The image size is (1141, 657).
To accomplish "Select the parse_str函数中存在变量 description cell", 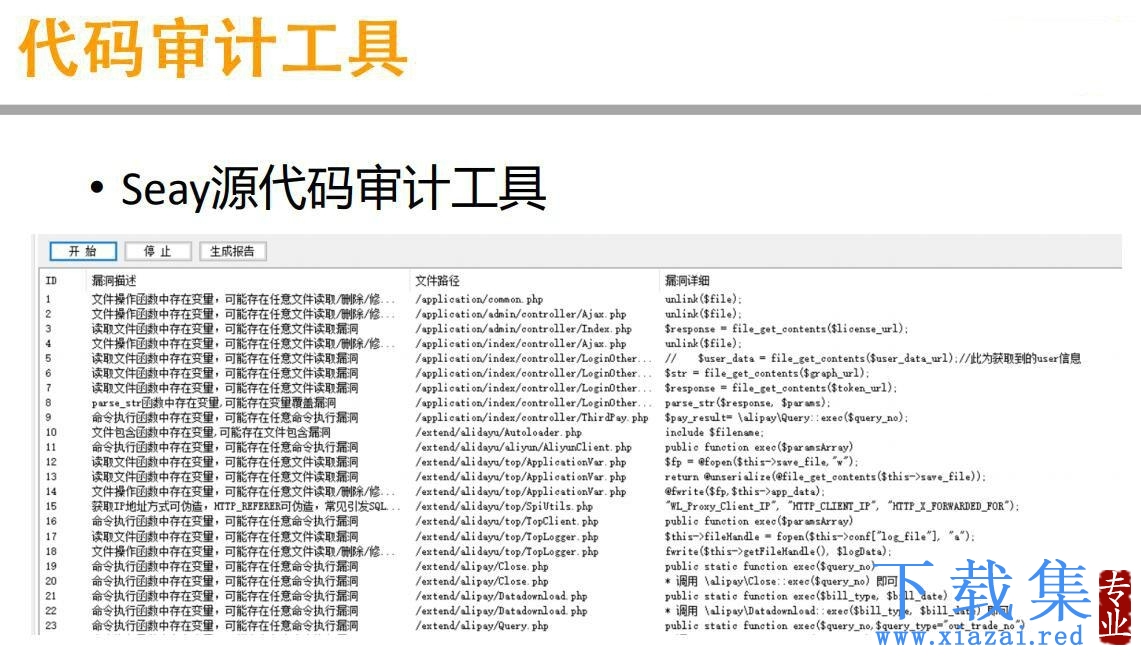I will [x=214, y=403].
